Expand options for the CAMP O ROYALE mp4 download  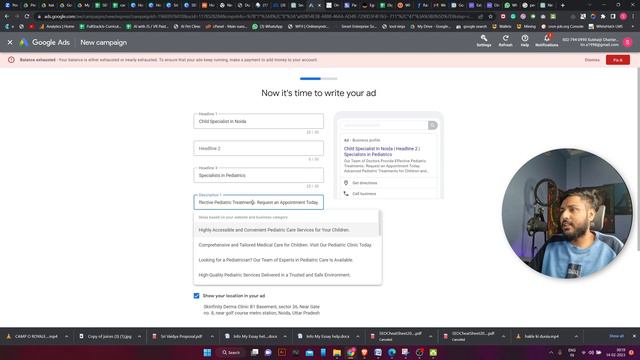67,336
